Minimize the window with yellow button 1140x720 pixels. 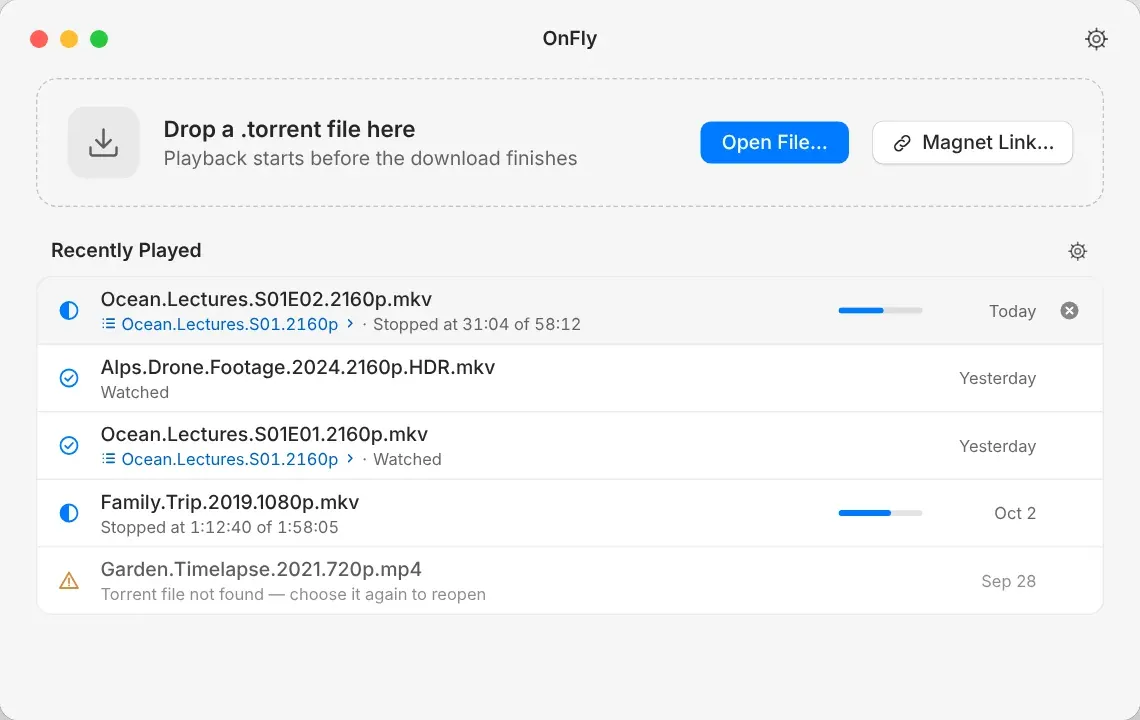69,39
